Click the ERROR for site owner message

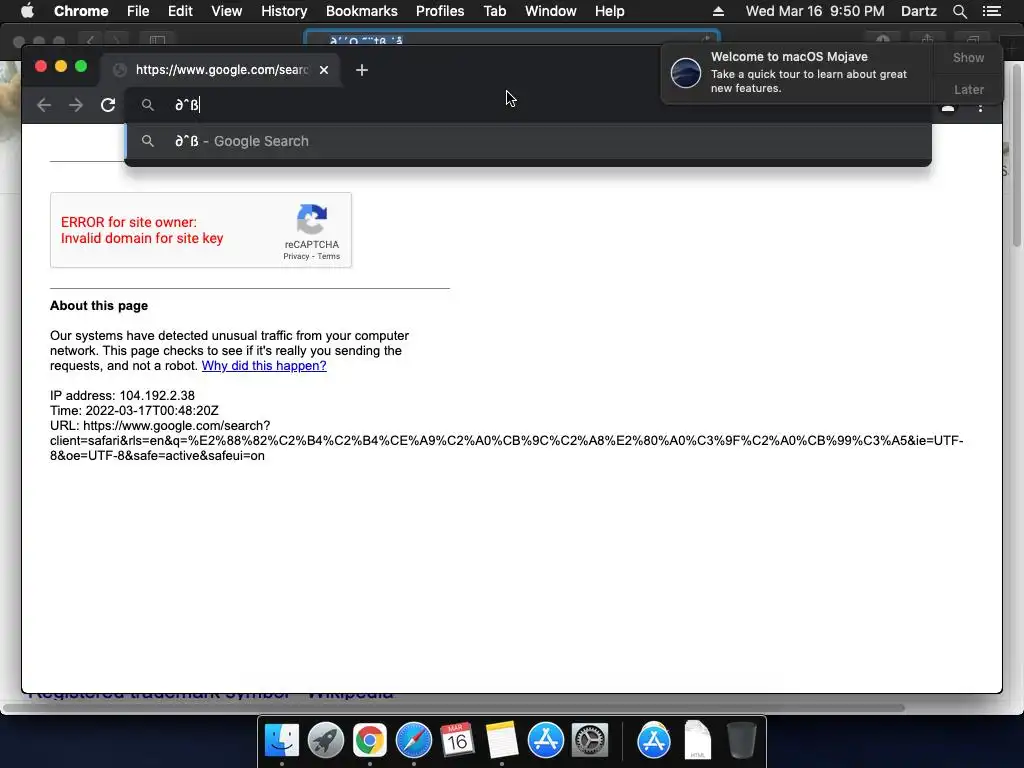click(x=142, y=230)
